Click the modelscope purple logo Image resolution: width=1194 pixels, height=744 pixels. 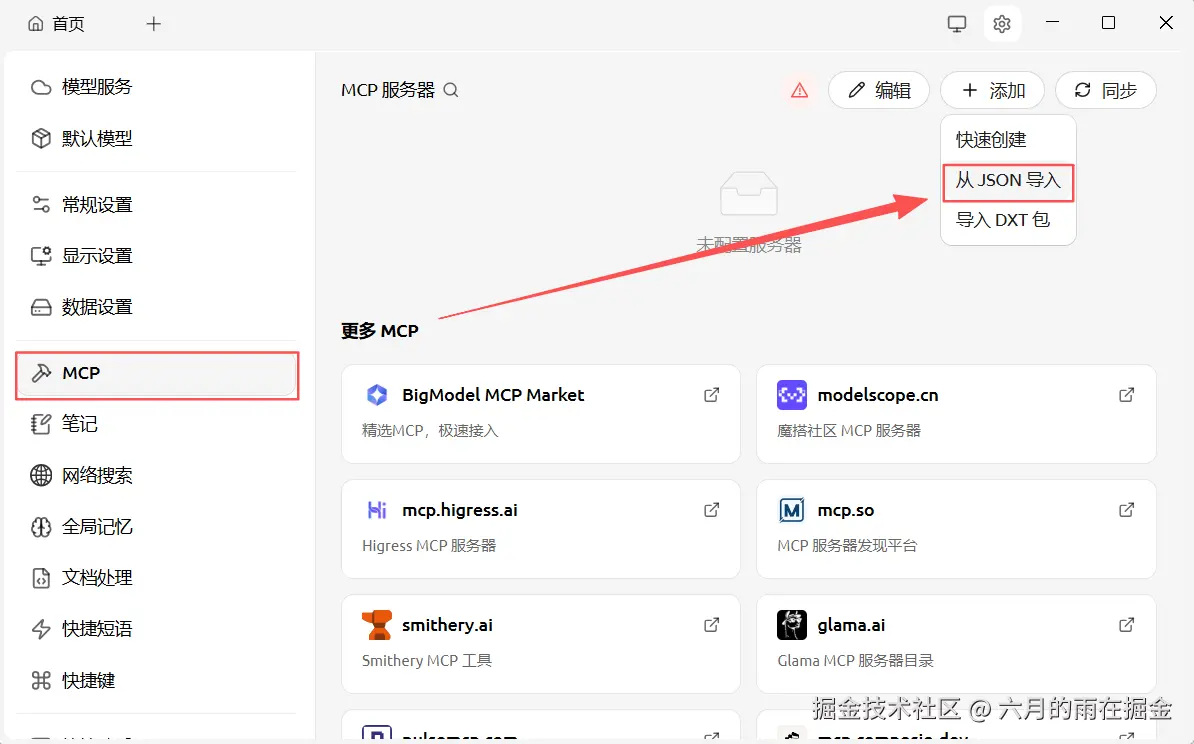point(792,394)
